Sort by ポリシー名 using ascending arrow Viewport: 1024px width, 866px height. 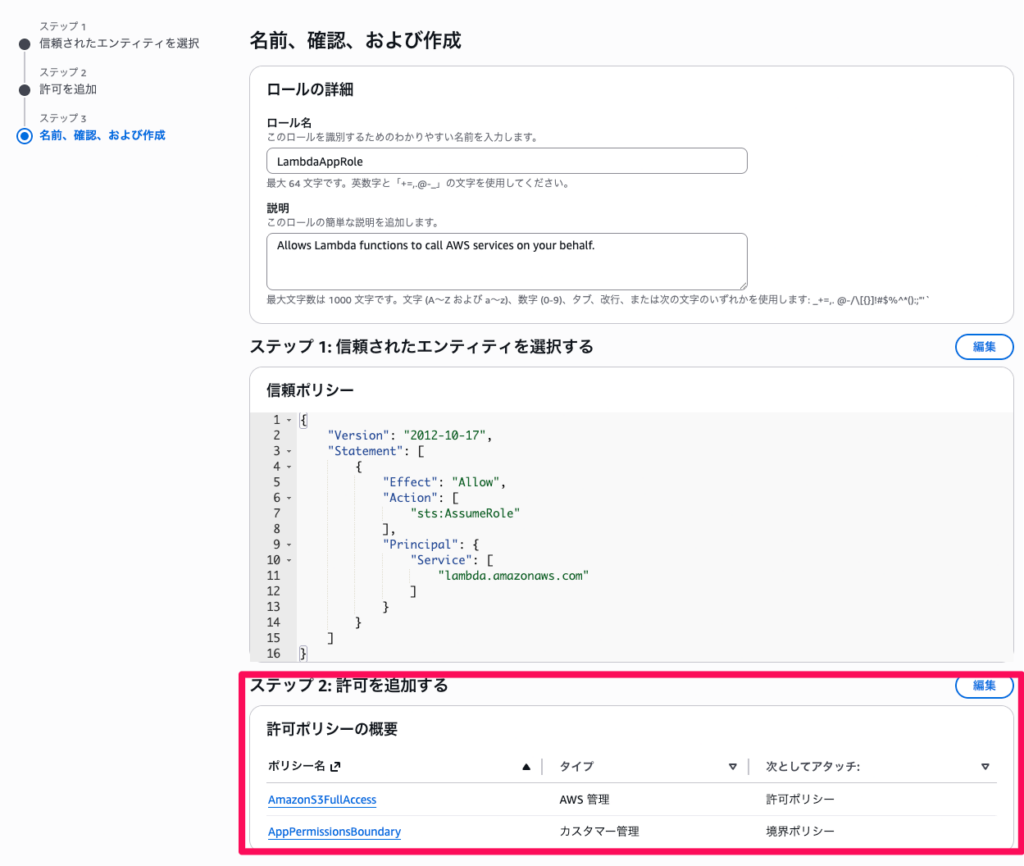pos(526,767)
